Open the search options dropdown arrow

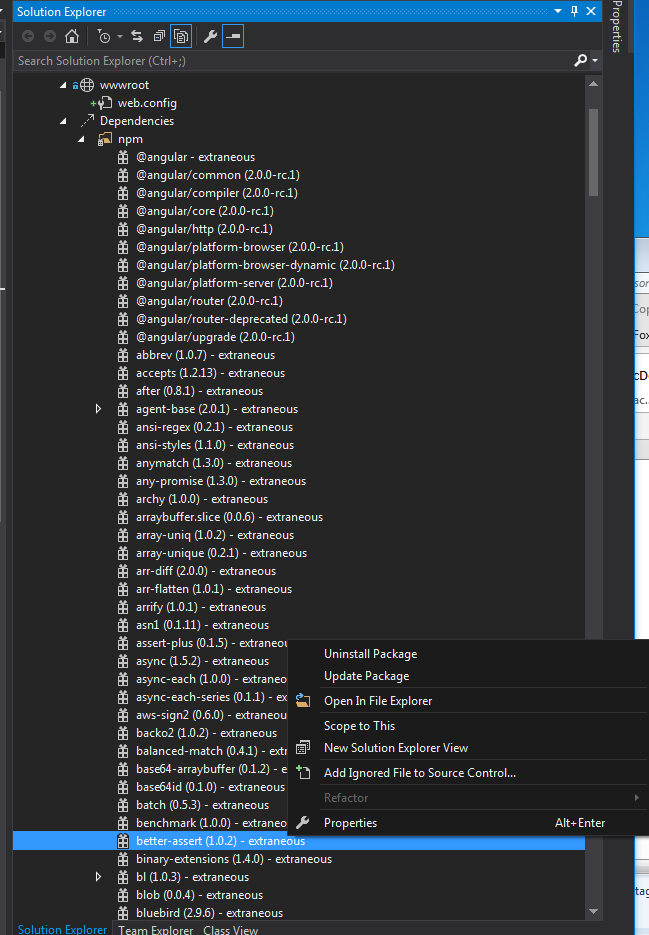[595, 61]
